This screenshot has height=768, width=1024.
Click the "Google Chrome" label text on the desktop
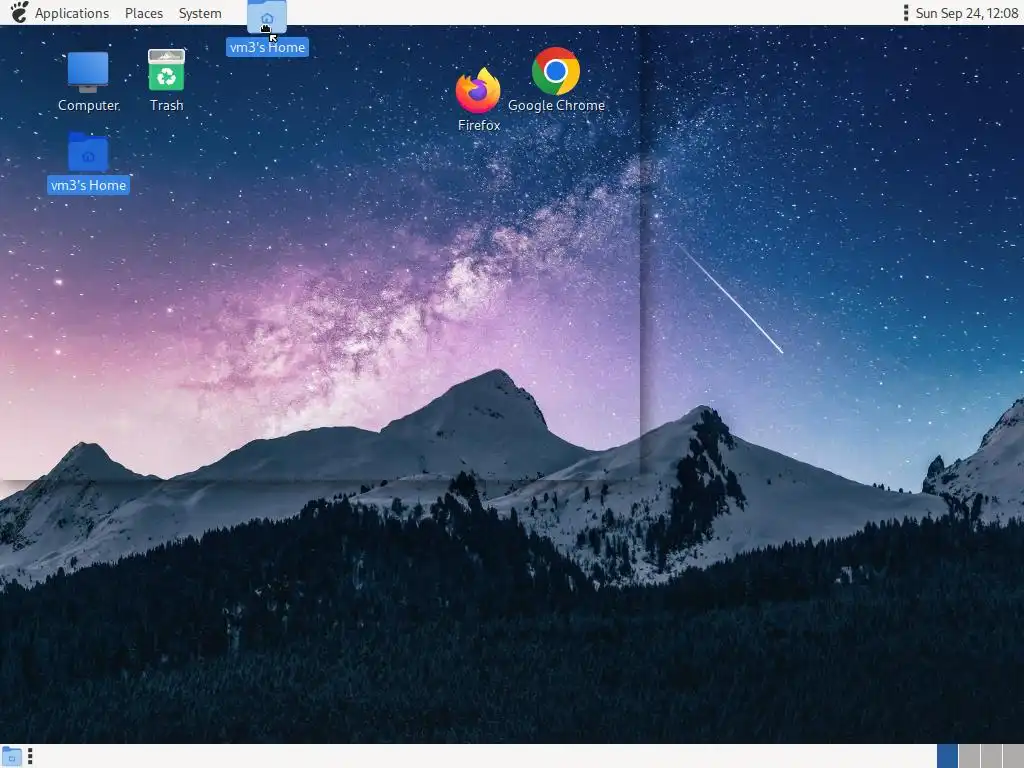pyautogui.click(x=556, y=105)
